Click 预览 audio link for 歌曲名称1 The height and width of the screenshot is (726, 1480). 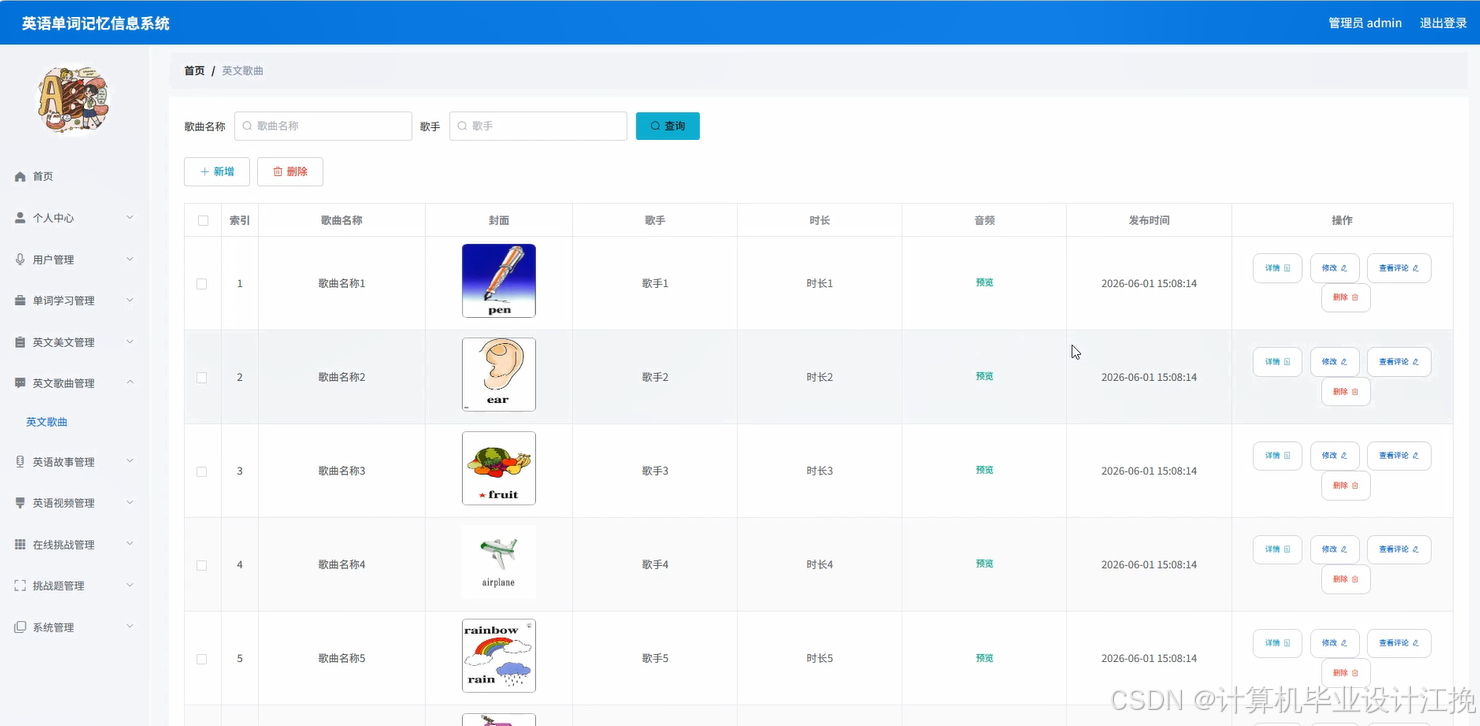pyautogui.click(x=984, y=283)
